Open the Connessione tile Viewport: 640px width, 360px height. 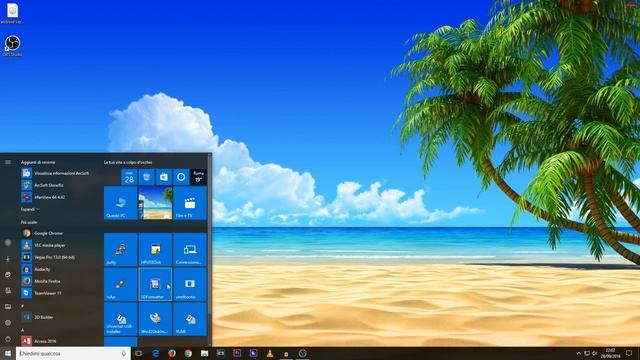(x=190, y=250)
